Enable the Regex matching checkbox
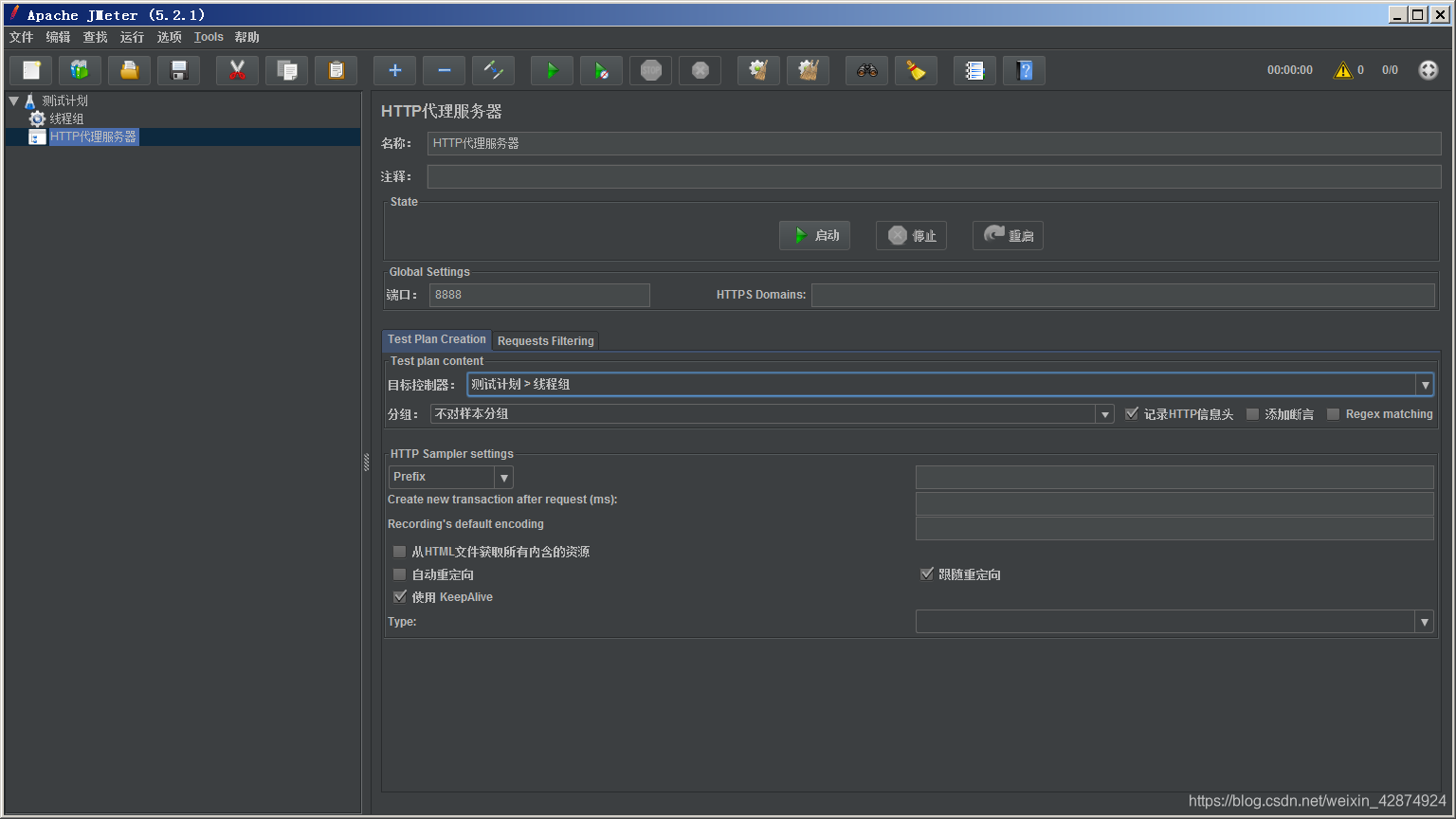1456x819 pixels. (1333, 414)
